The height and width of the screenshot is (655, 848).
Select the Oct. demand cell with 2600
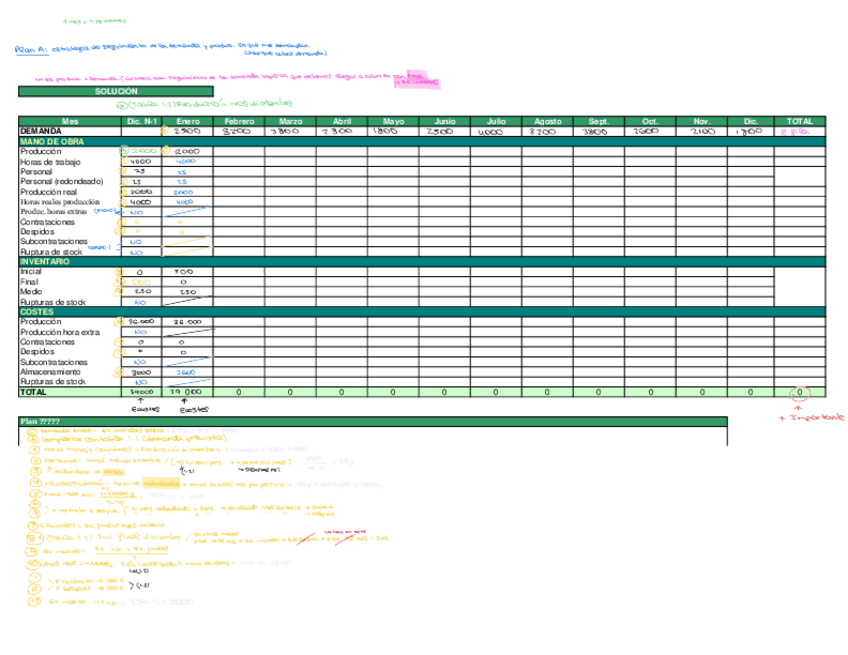click(x=650, y=131)
